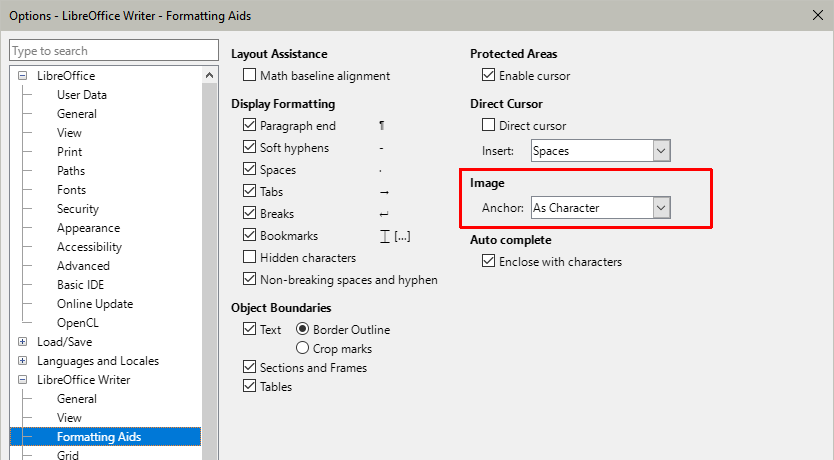Screen dimensions: 834x460
Task: Select Border Outline radio button
Action: coord(303,330)
